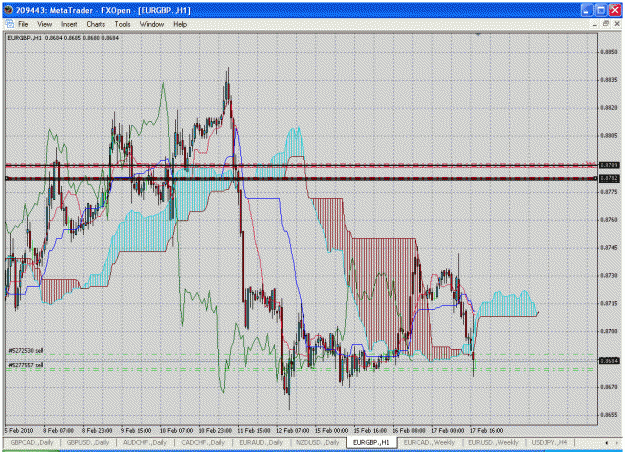Click the 5 Feb 2010 date label
Image resolution: width=625 pixels, height=452 pixels.
pos(19,431)
